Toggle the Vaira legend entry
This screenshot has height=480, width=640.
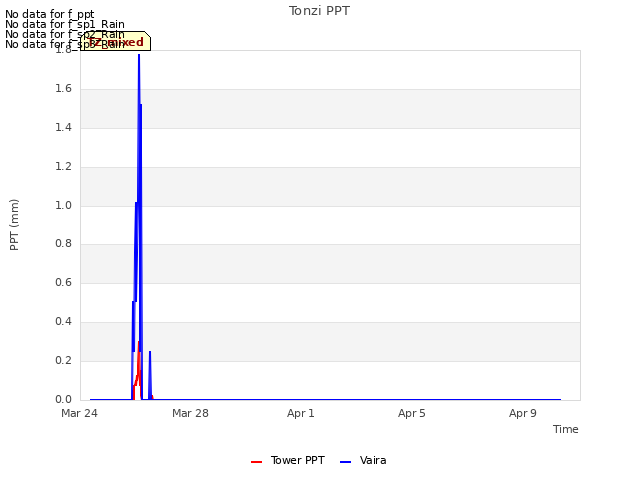coord(363,460)
